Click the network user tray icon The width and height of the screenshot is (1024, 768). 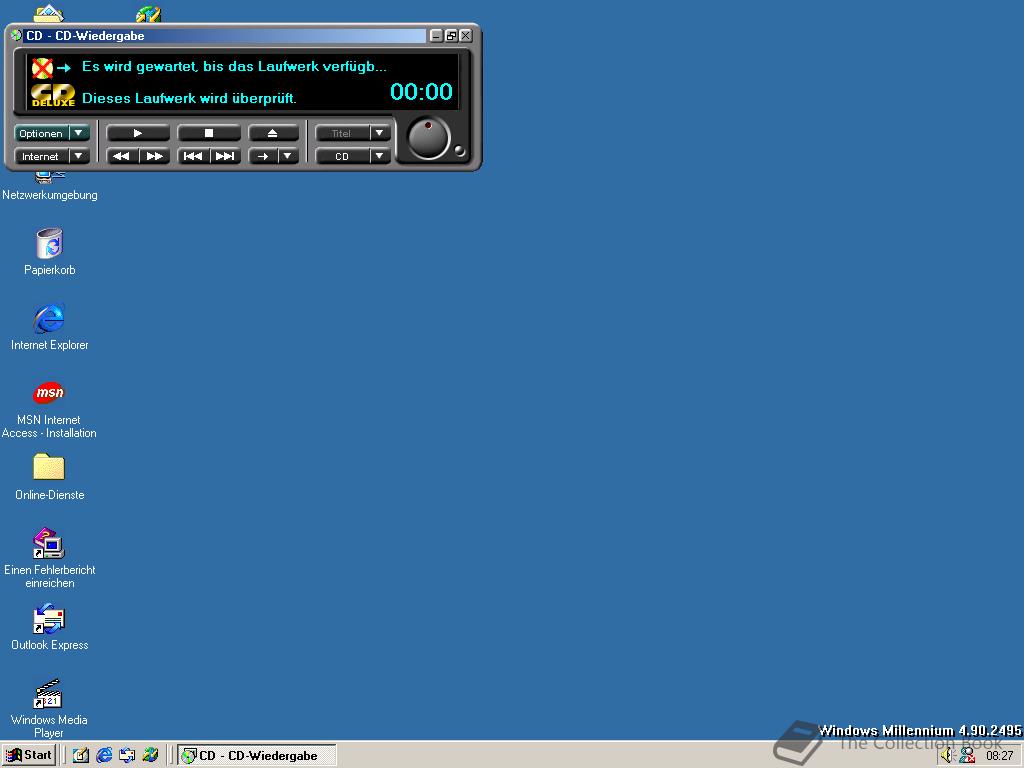[x=967, y=756]
